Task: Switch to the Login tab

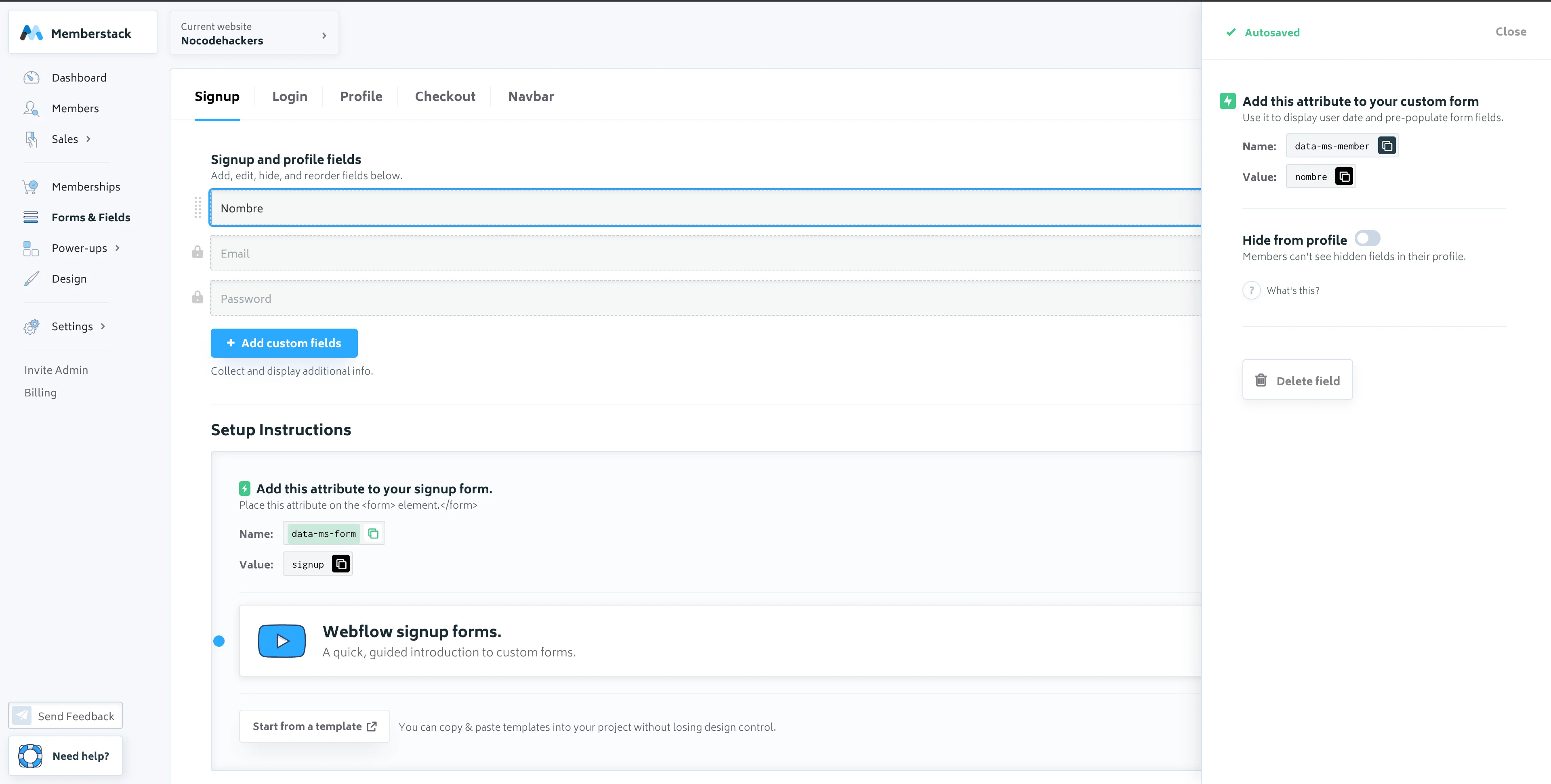Action: pos(290,96)
